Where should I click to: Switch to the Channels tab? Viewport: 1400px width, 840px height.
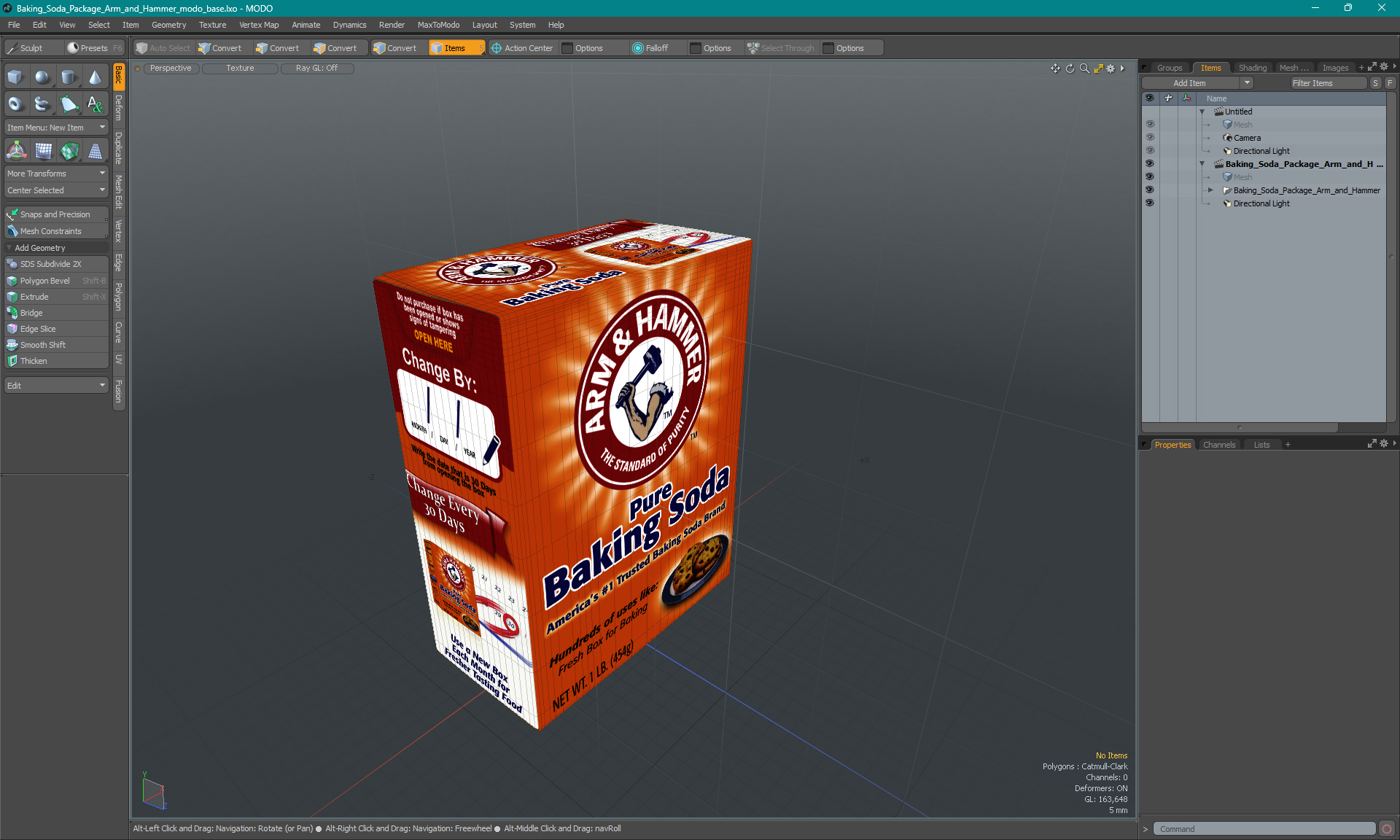pos(1219,445)
